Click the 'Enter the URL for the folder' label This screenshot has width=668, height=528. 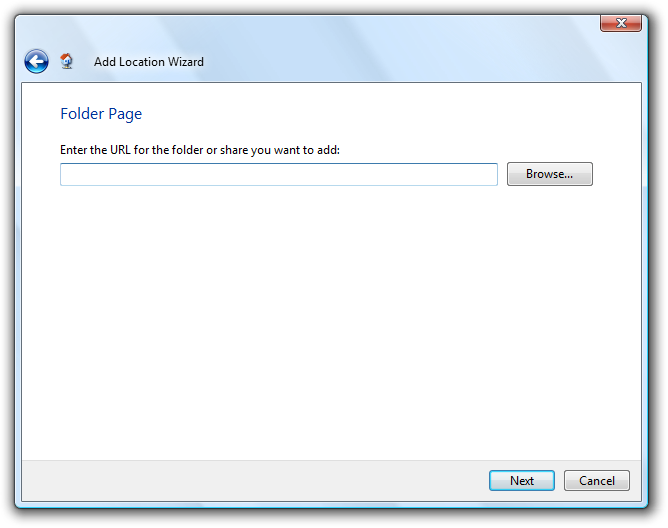pos(200,150)
